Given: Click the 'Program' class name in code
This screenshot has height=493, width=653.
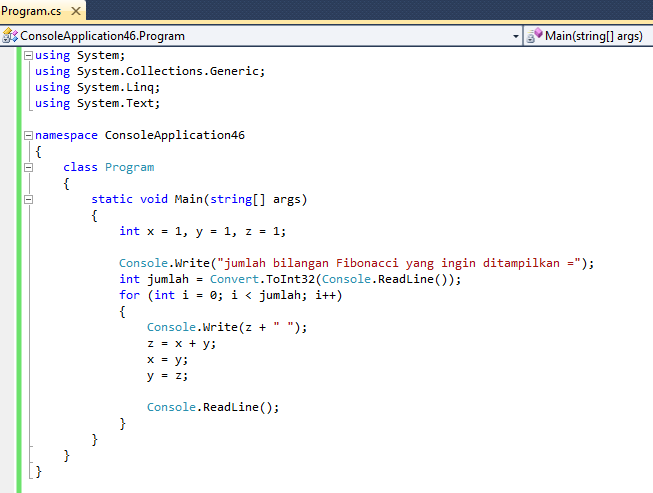Looking at the screenshot, I should (x=130, y=167).
